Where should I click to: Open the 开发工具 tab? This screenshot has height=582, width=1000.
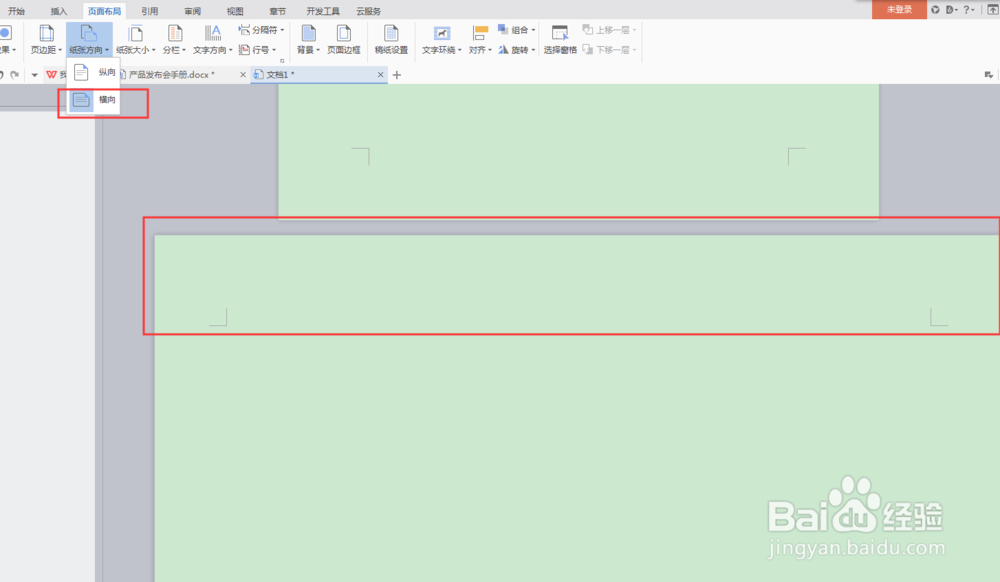tap(323, 11)
